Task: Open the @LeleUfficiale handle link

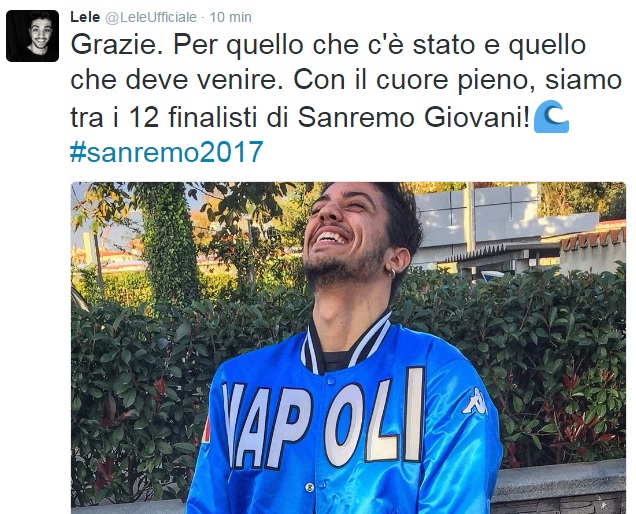Action: click(x=151, y=17)
